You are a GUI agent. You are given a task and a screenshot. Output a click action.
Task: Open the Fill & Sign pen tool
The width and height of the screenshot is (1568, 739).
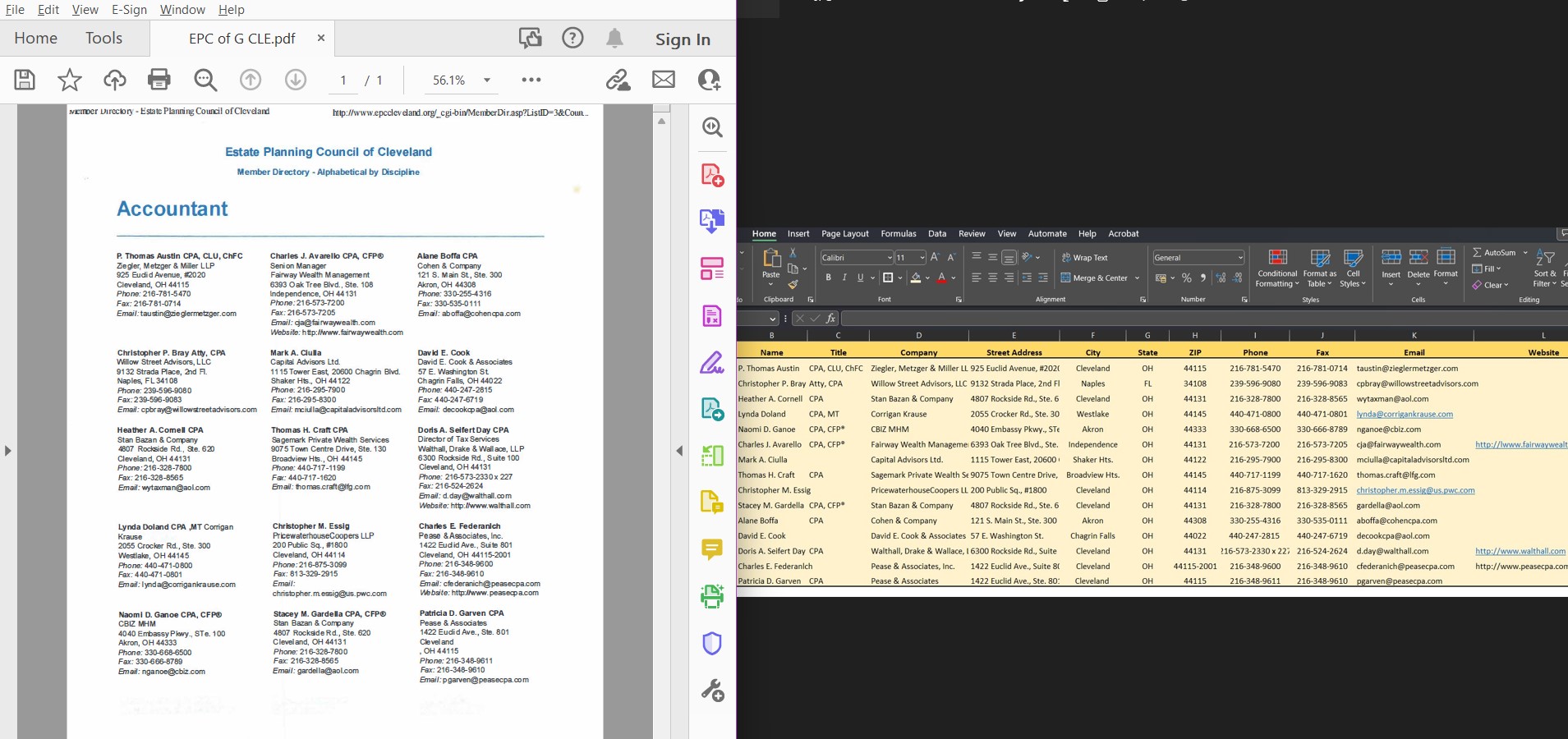coord(712,362)
